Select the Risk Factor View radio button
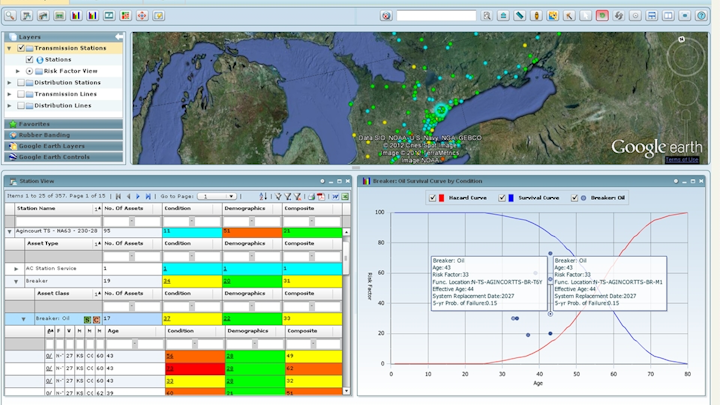This screenshot has height=405, width=720. [29, 71]
